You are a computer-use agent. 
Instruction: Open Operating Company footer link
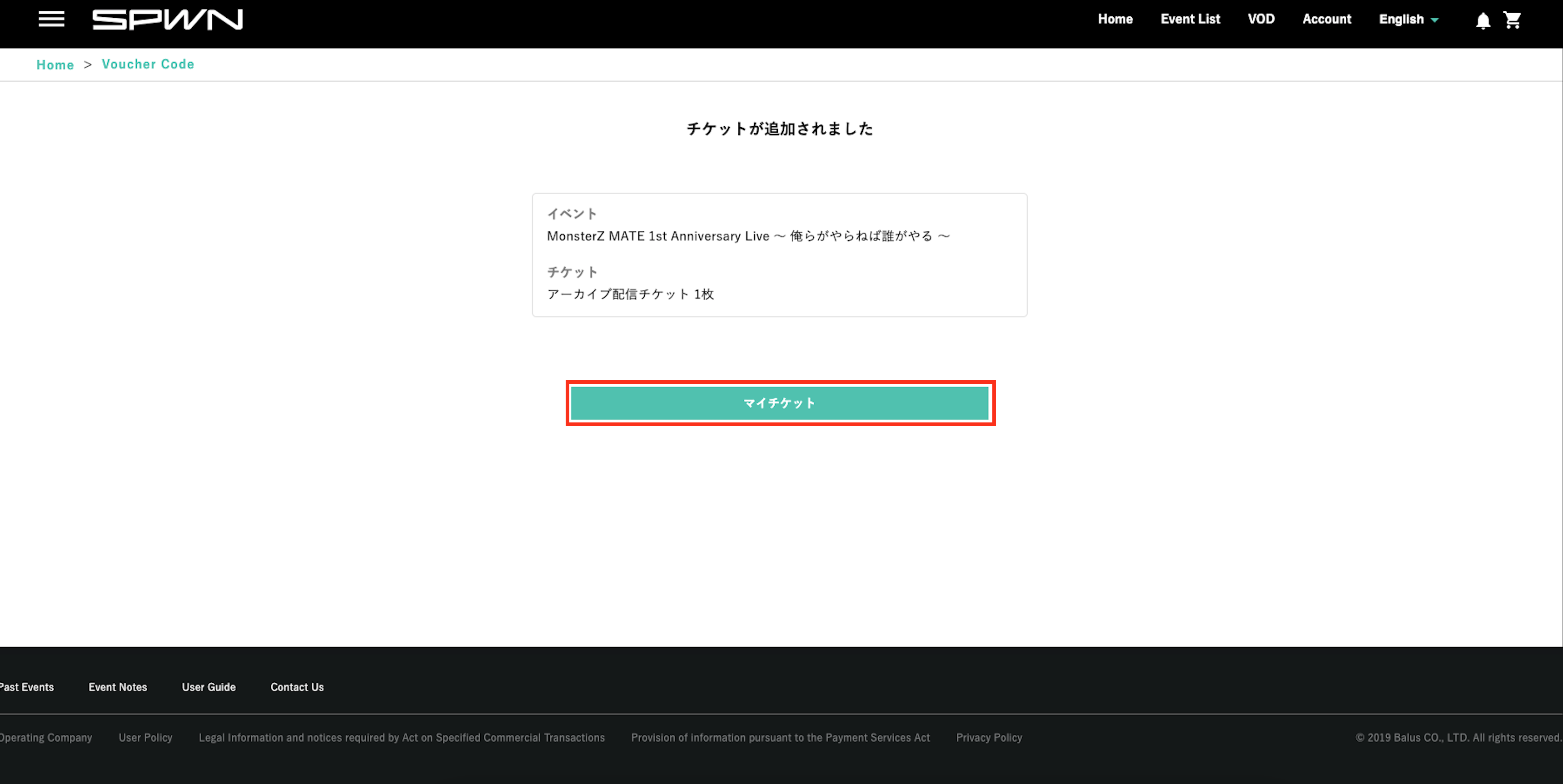(x=45, y=738)
